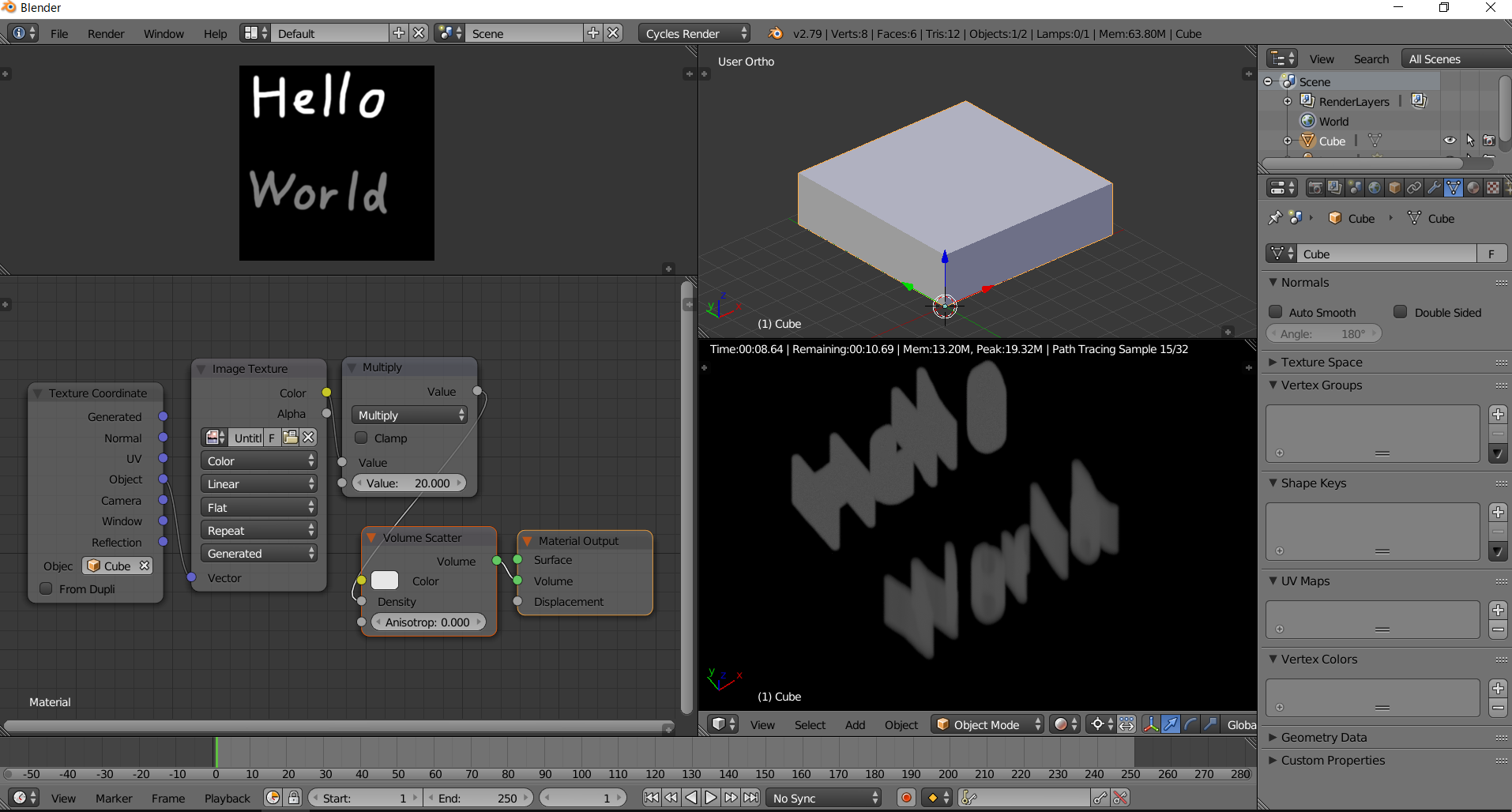Click the Value 20.000 field in Multiply node
The width and height of the screenshot is (1512, 812).
coord(408,483)
